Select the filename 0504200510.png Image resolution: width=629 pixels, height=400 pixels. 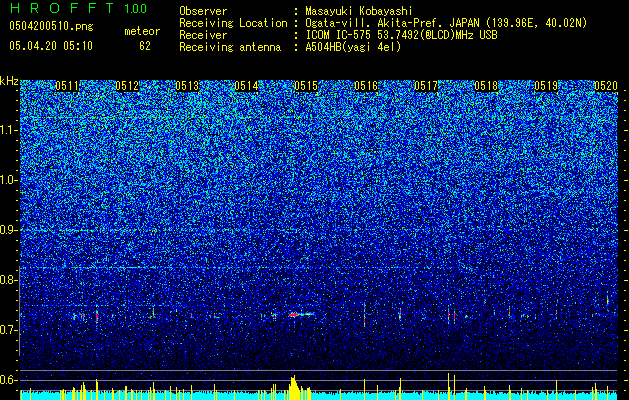pos(51,26)
